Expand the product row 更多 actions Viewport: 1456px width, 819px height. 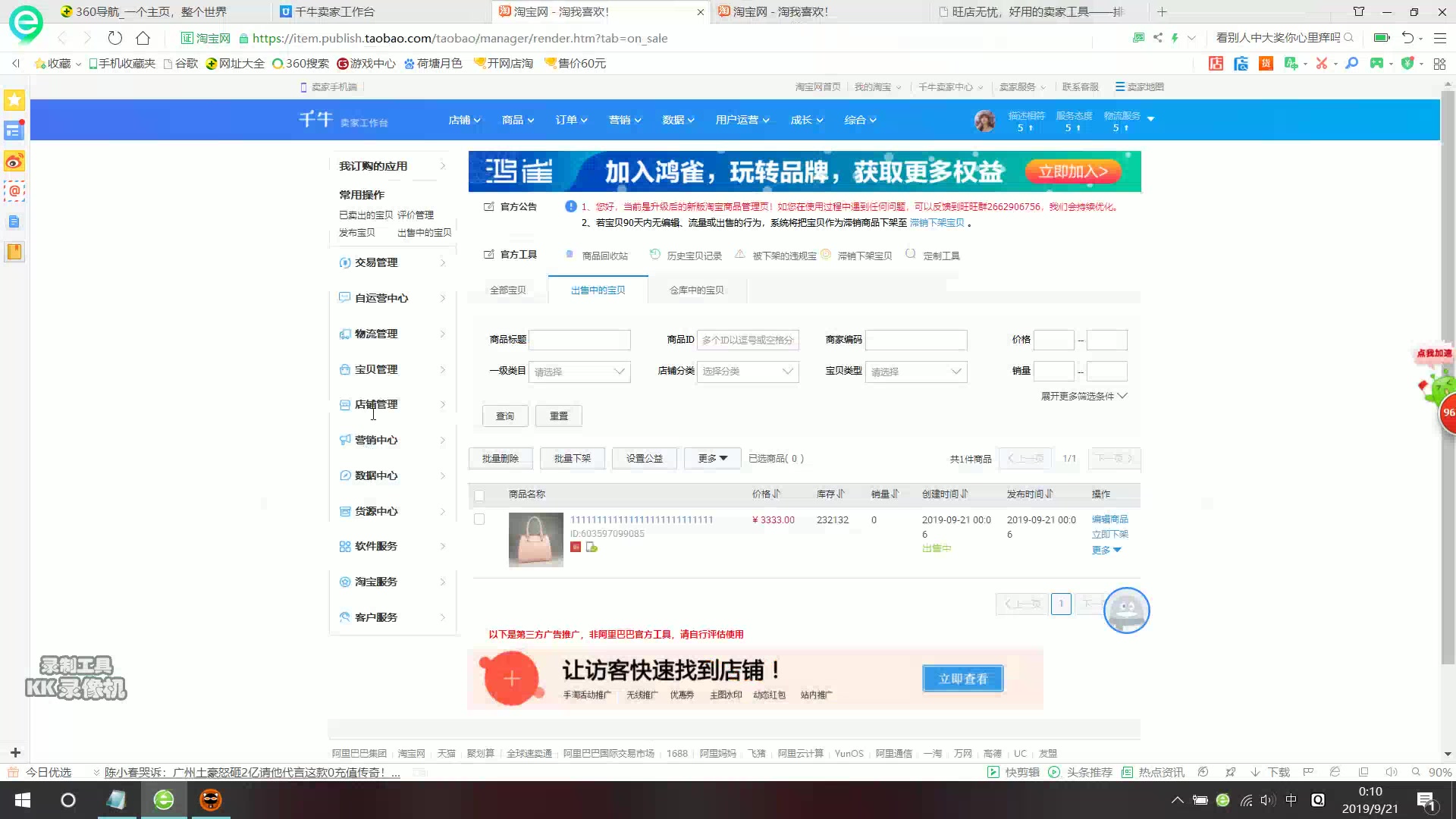tap(1106, 550)
